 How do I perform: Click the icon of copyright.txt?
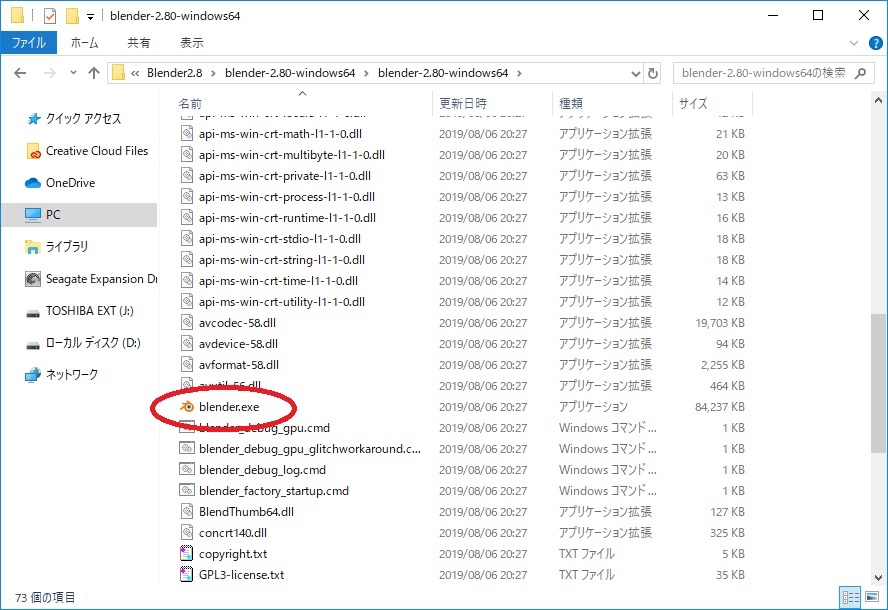pos(186,553)
